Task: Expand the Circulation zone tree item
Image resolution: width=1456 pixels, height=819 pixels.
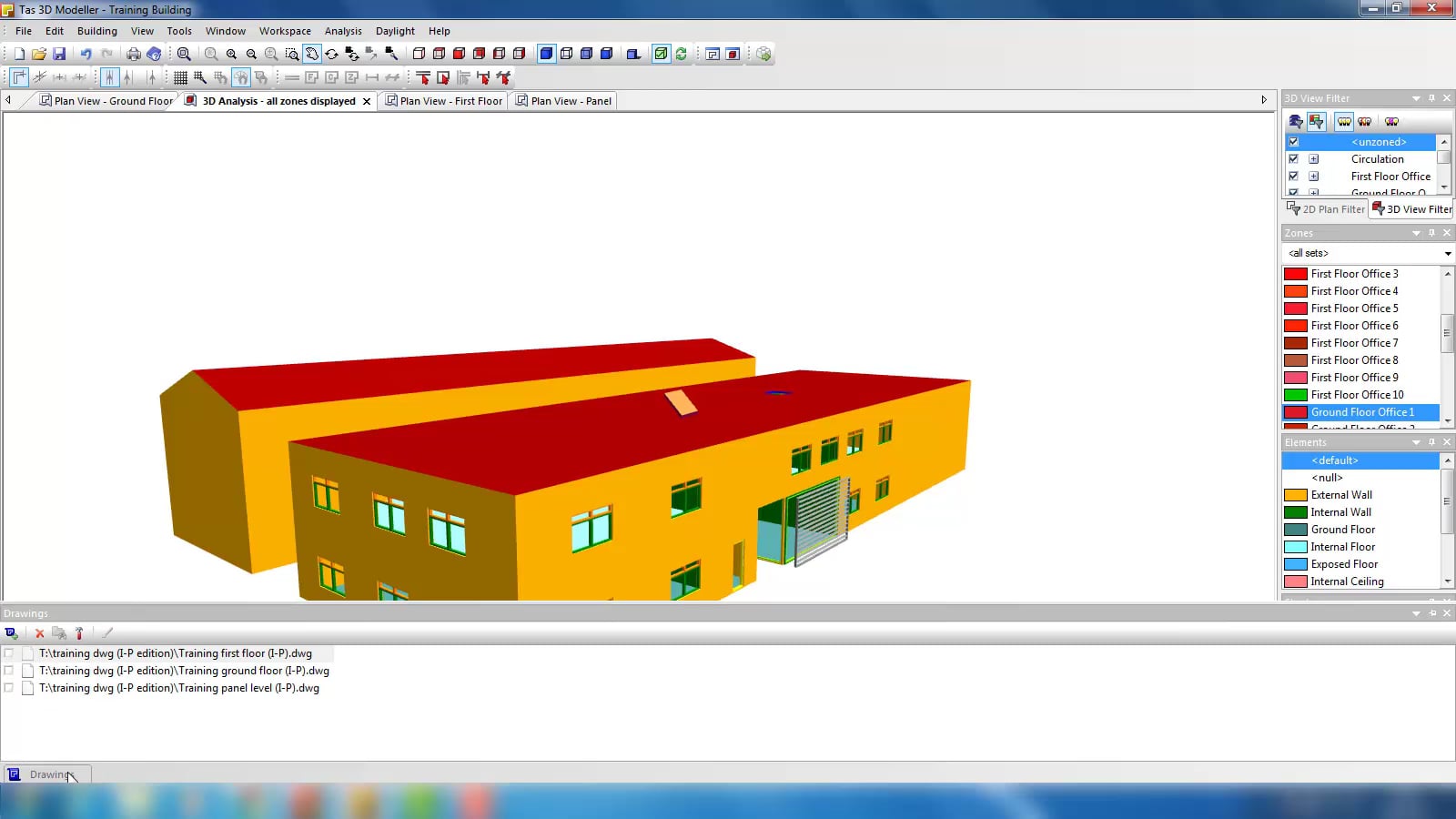Action: tap(1314, 159)
